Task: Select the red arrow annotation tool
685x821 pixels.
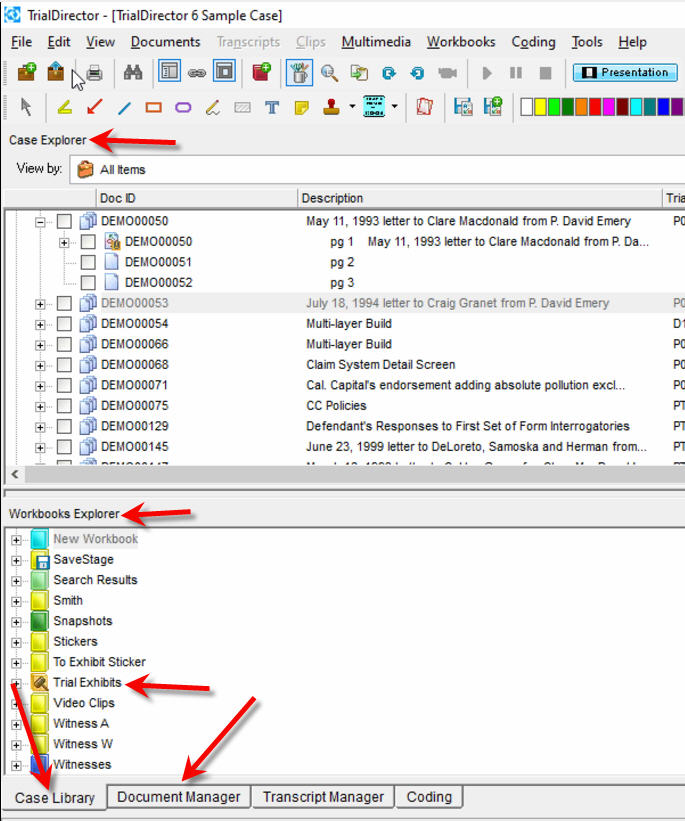Action: 94,107
